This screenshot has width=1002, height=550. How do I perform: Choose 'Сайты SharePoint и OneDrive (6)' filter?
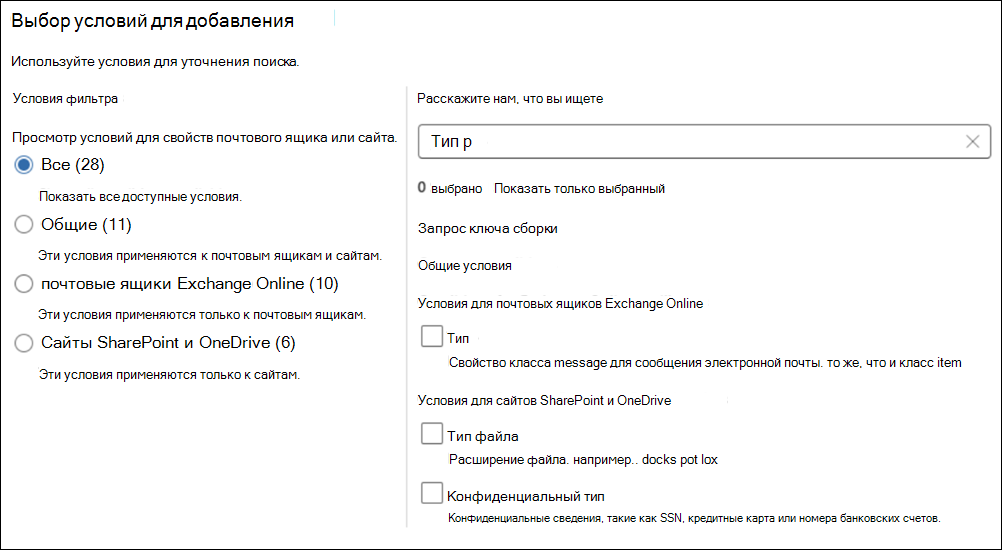[x=24, y=343]
